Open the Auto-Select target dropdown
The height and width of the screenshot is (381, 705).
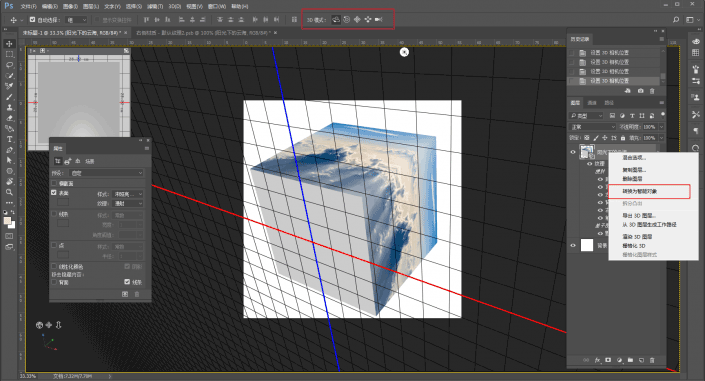point(76,20)
